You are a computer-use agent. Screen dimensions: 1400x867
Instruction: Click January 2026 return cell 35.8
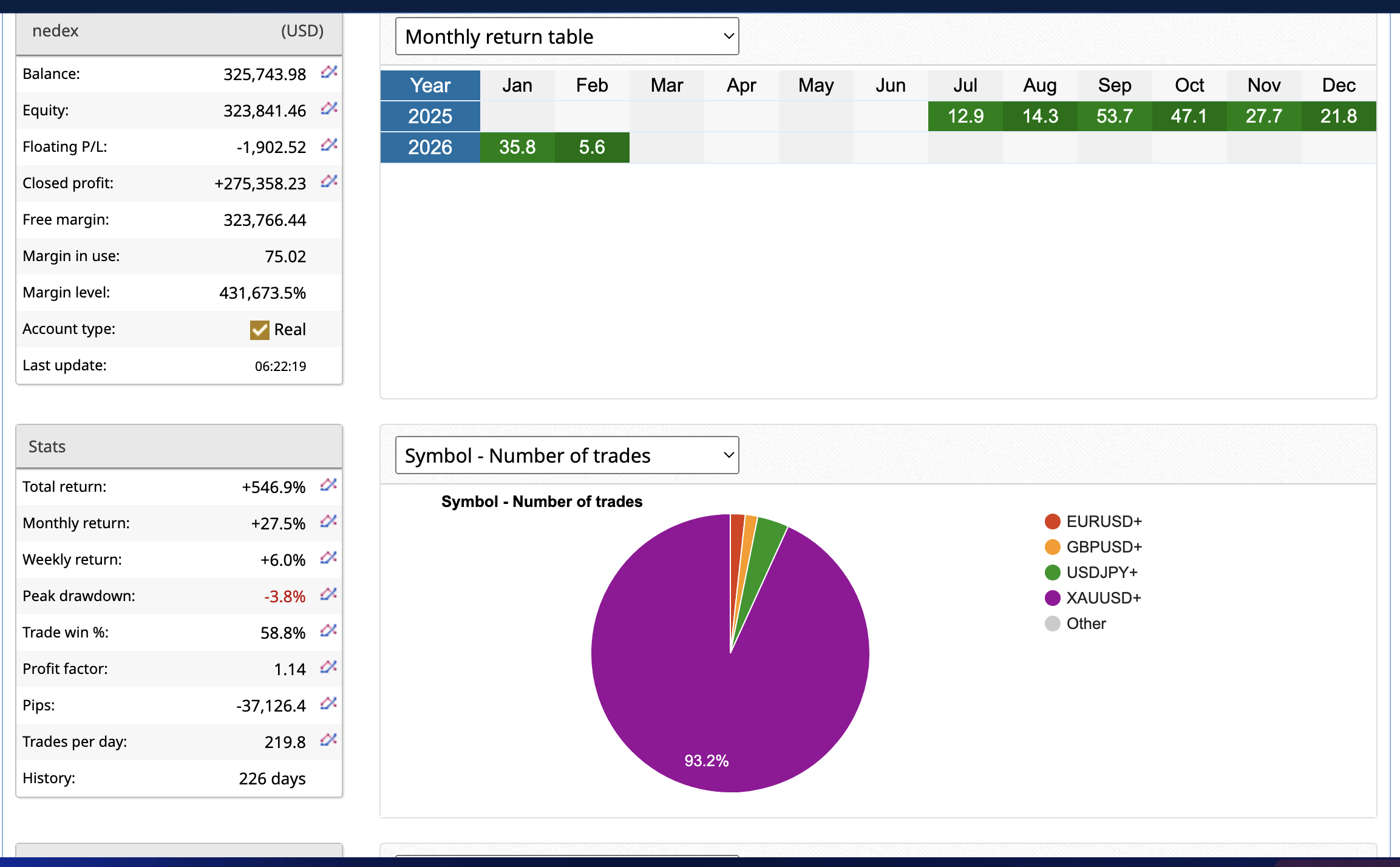point(517,148)
